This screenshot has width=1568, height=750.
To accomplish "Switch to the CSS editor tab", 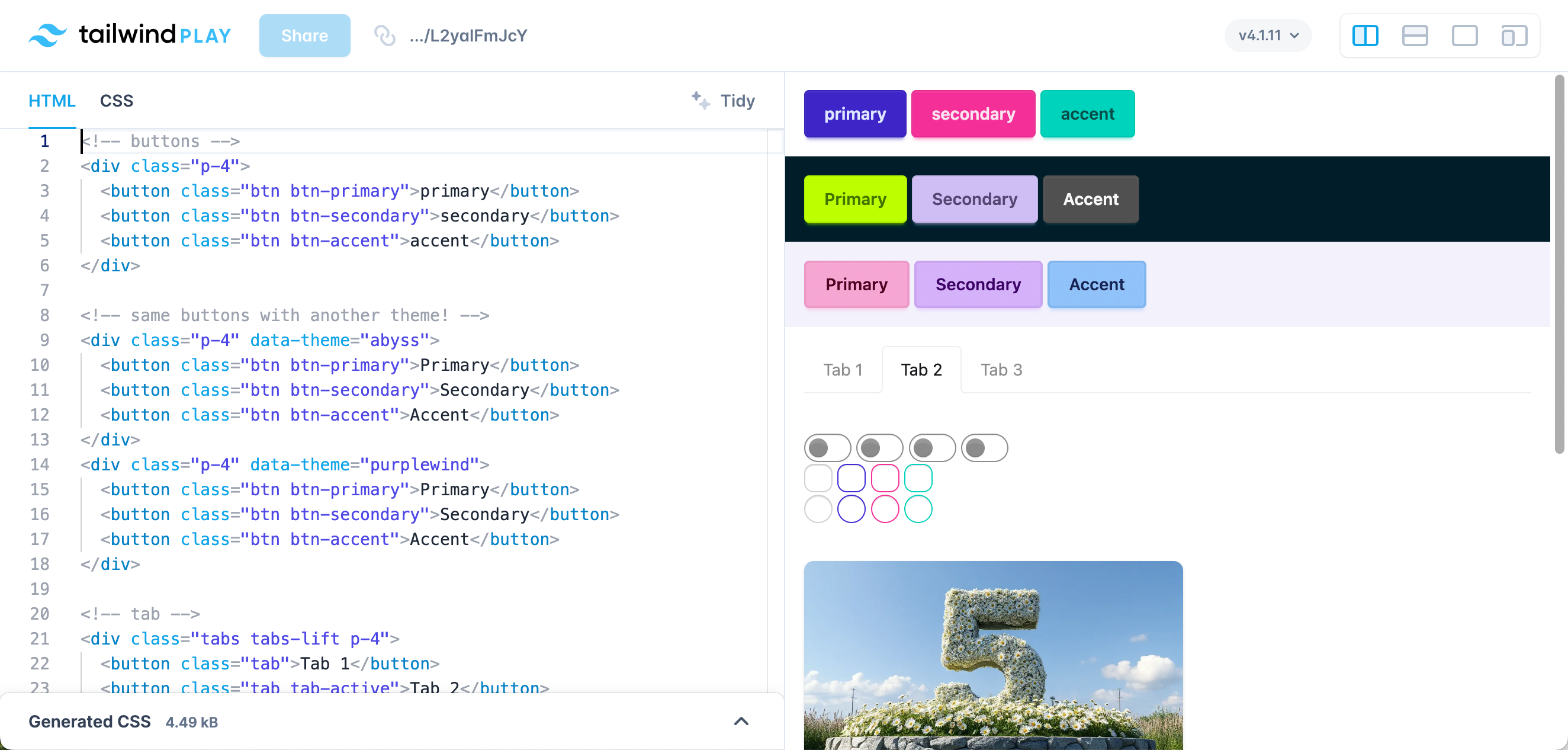I will (x=116, y=101).
